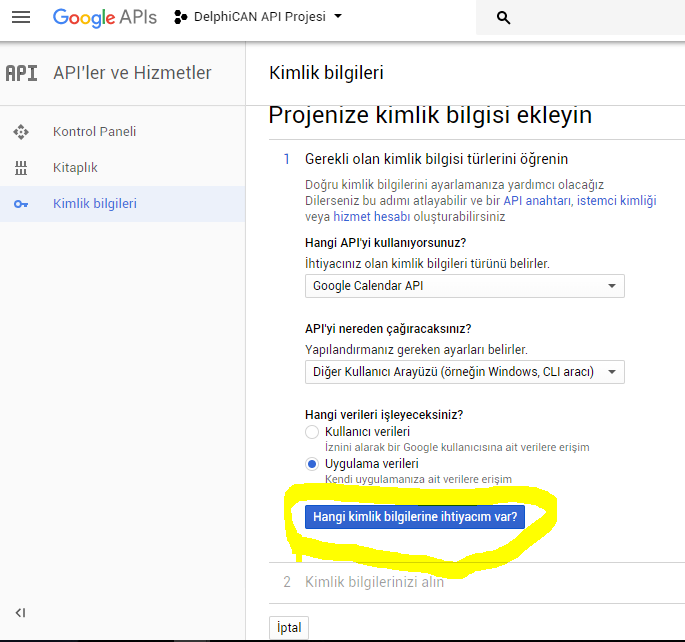Follow the hizmet hesabı link
The width and height of the screenshot is (685, 642).
pyautogui.click(x=371, y=217)
